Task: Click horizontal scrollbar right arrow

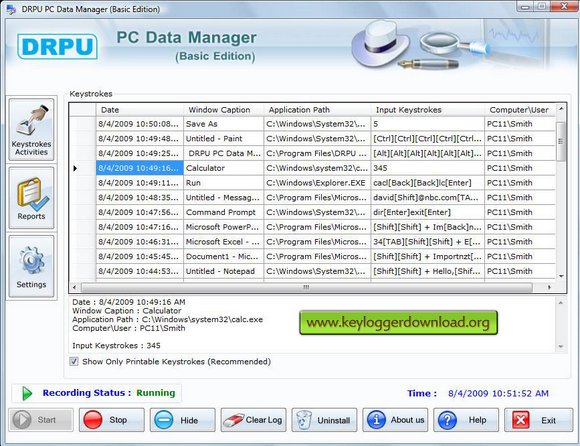Action: pos(549,287)
